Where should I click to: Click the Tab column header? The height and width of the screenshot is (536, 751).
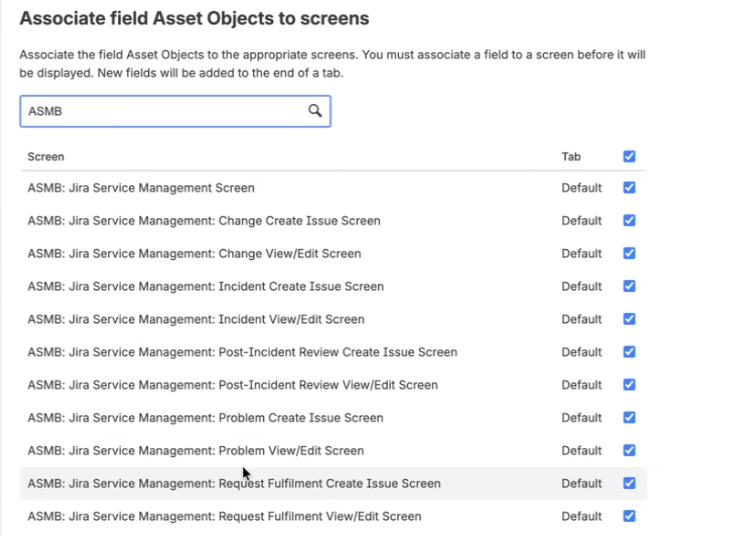point(571,157)
